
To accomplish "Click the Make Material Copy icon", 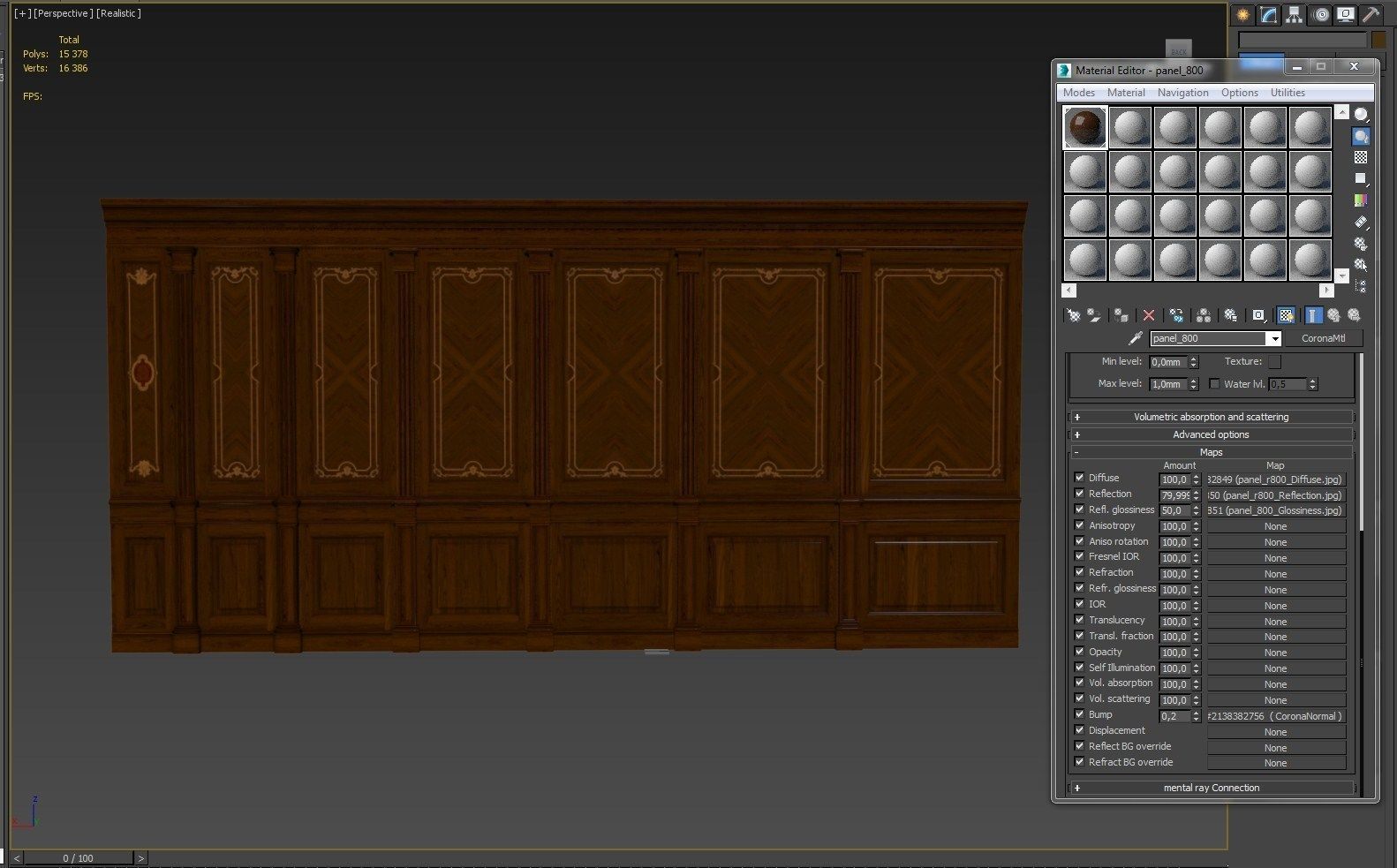I will point(1176,315).
